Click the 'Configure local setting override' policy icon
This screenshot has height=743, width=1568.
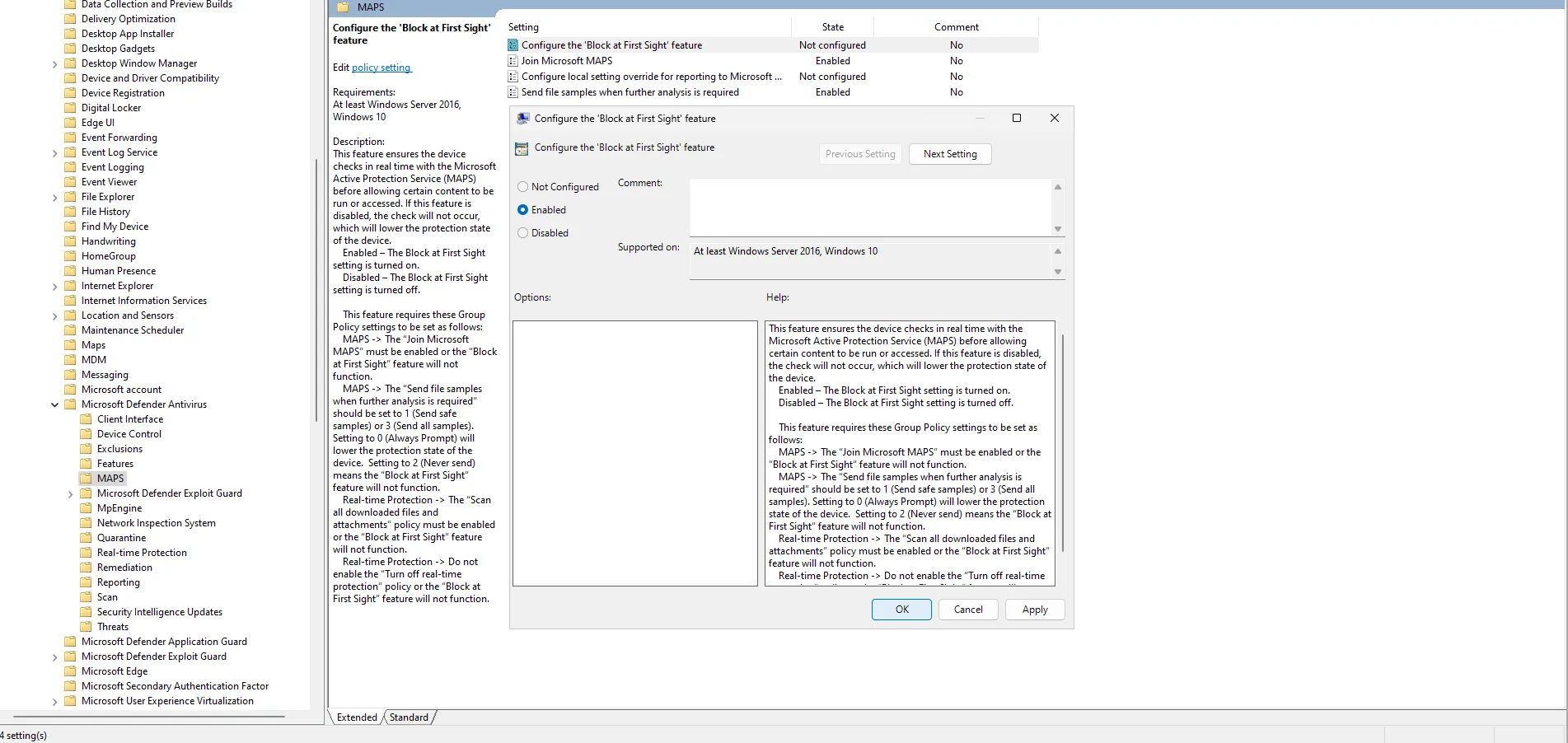[x=513, y=77]
